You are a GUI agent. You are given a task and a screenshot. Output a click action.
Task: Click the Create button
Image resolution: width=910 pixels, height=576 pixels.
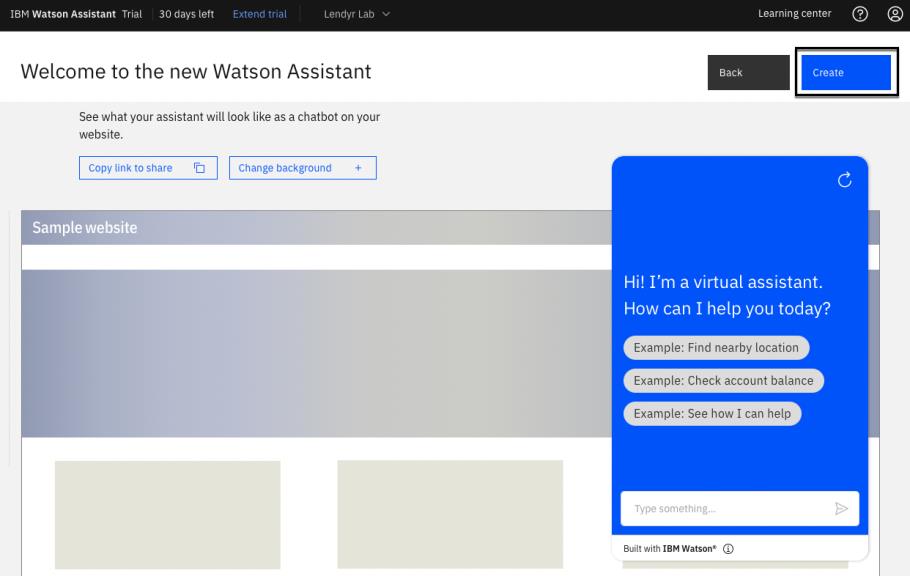coord(846,73)
